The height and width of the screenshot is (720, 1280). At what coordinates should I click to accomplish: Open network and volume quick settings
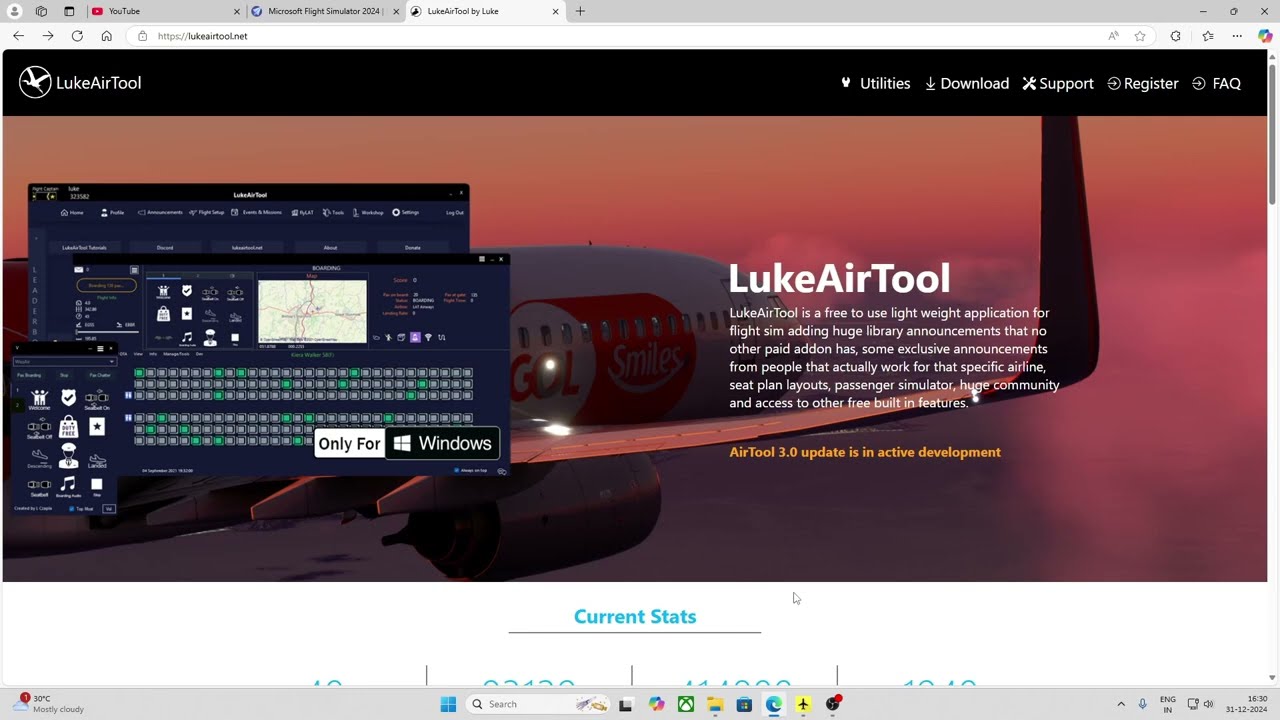tap(1201, 704)
